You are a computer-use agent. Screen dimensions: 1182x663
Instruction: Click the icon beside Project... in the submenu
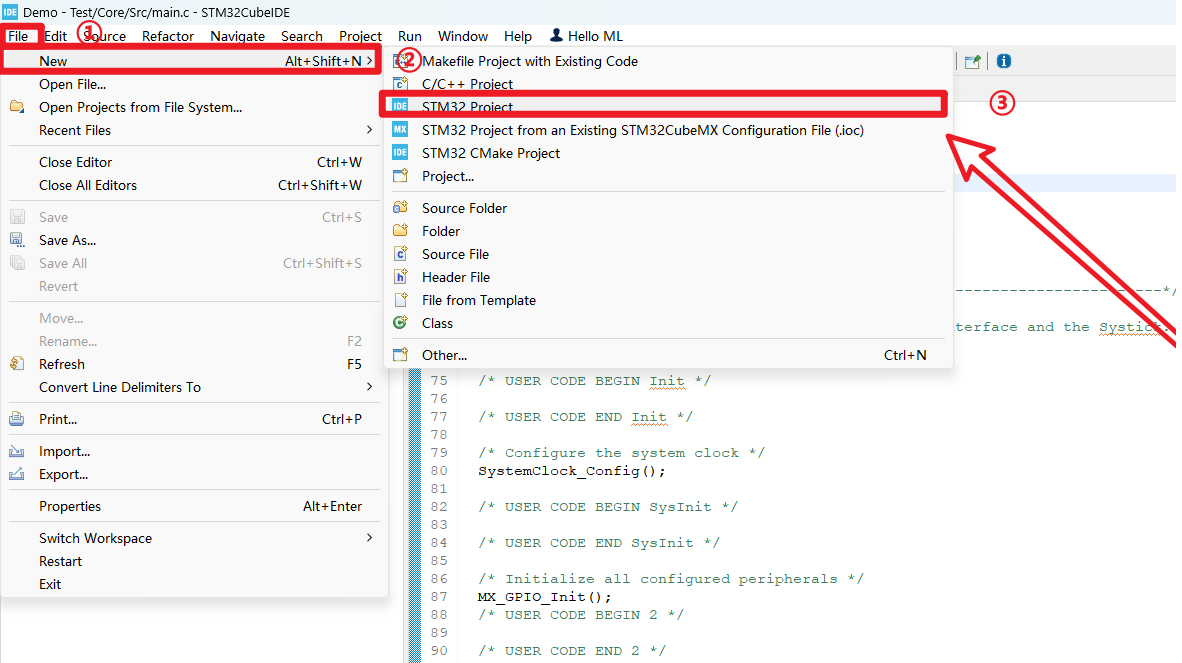400,176
